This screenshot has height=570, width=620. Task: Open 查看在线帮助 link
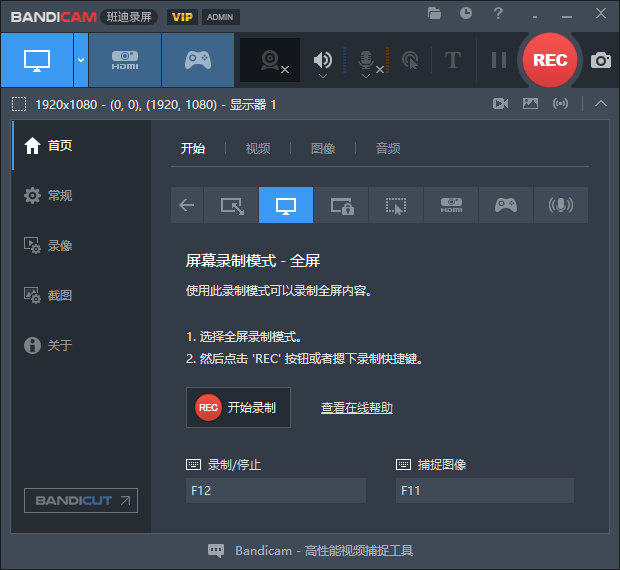(x=356, y=408)
